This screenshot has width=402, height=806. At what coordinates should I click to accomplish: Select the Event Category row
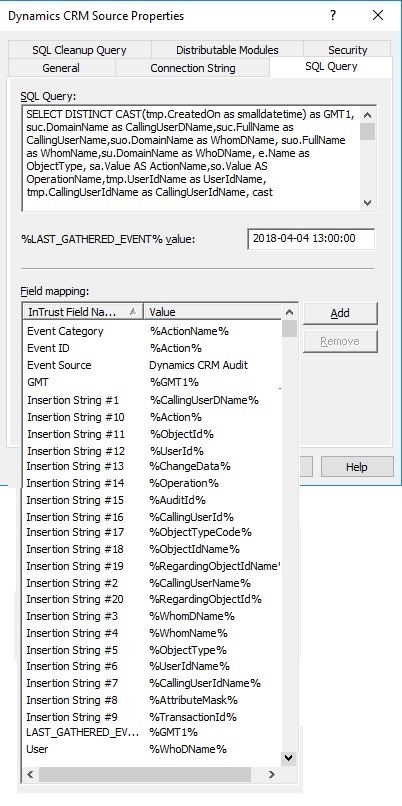[x=153, y=331]
